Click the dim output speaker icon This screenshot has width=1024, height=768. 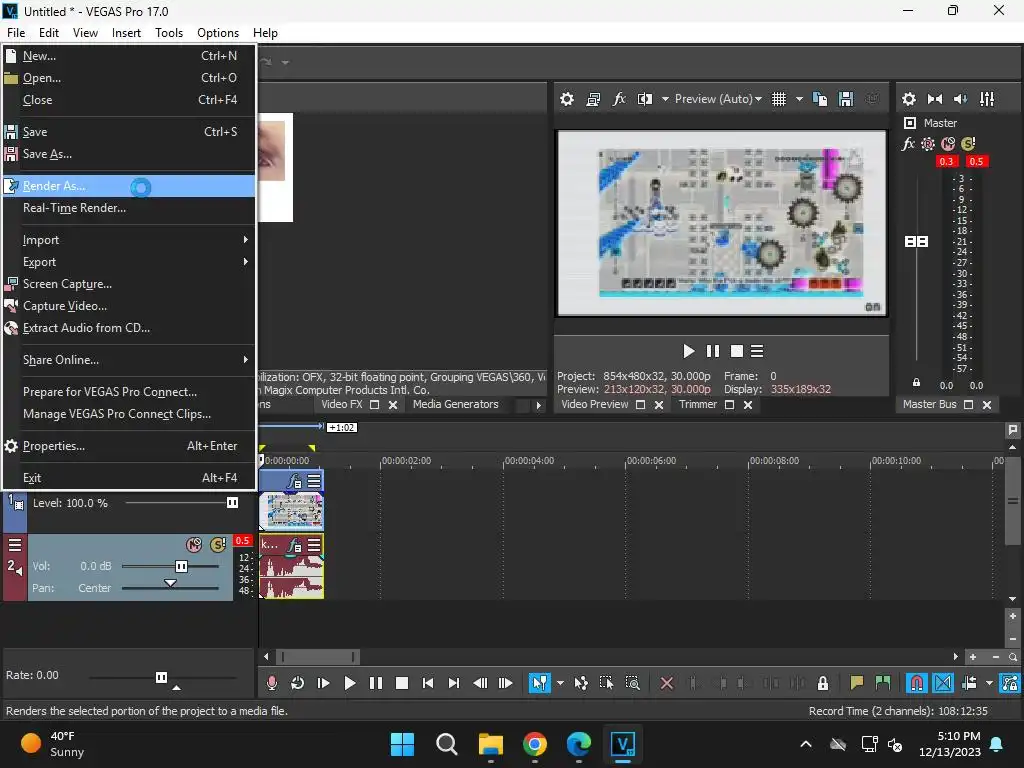point(961,99)
